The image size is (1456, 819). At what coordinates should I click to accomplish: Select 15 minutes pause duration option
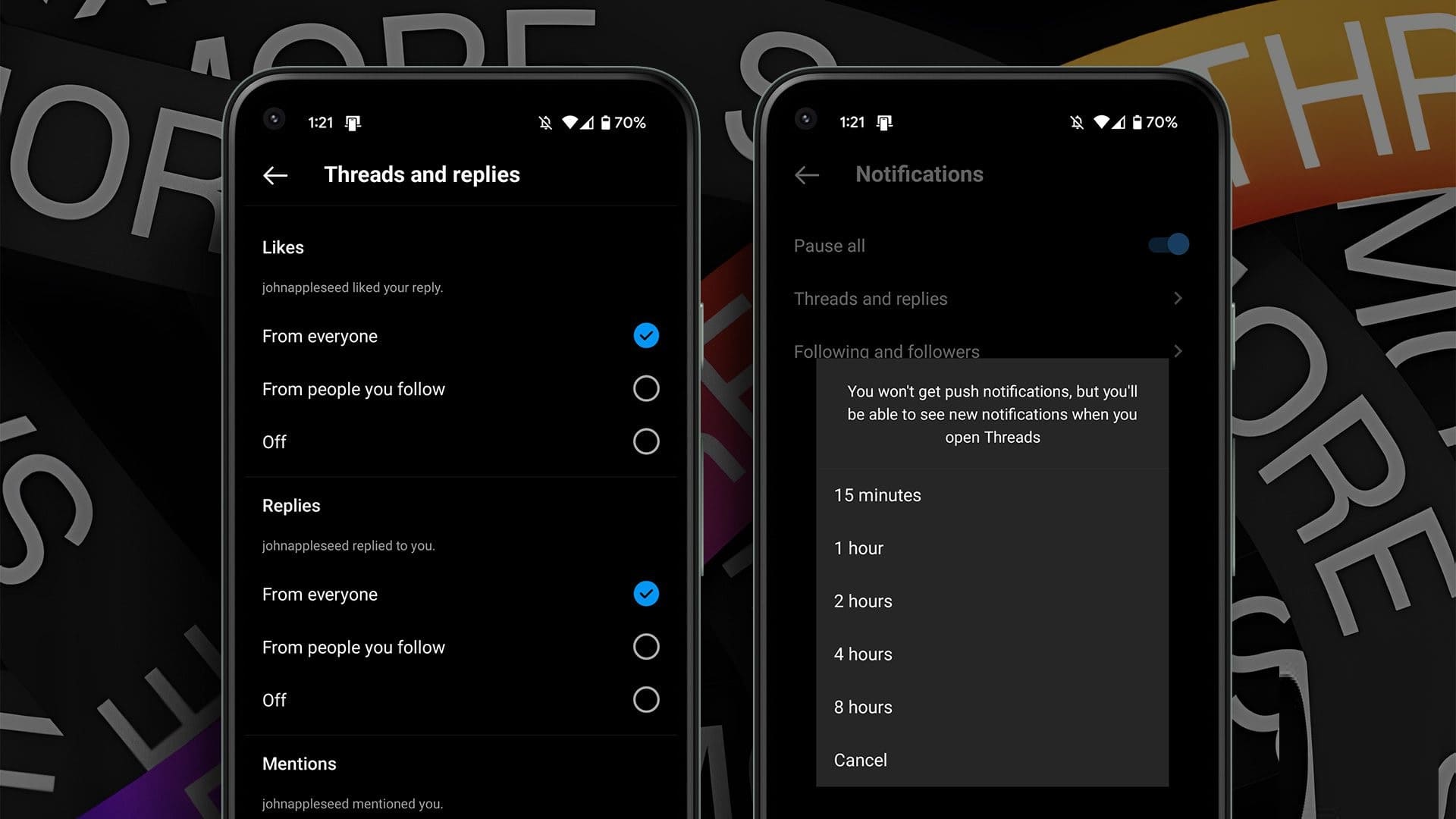click(x=878, y=495)
